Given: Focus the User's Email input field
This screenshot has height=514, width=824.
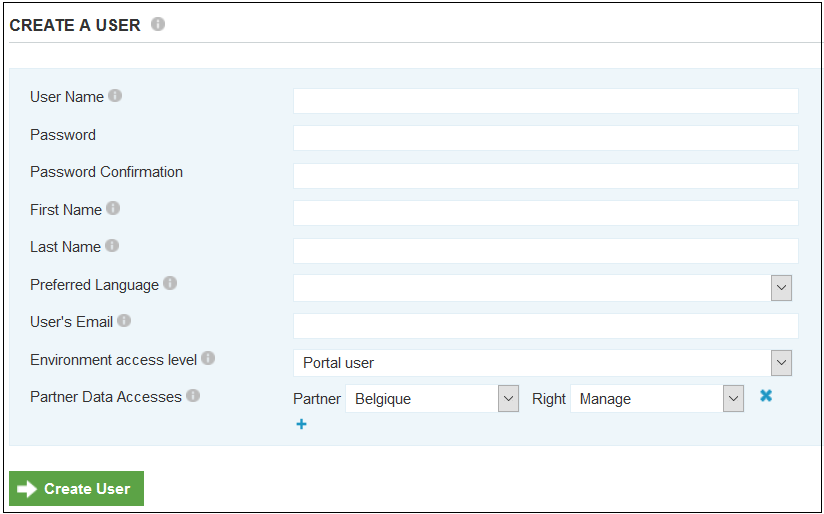Looking at the screenshot, I should (x=545, y=326).
